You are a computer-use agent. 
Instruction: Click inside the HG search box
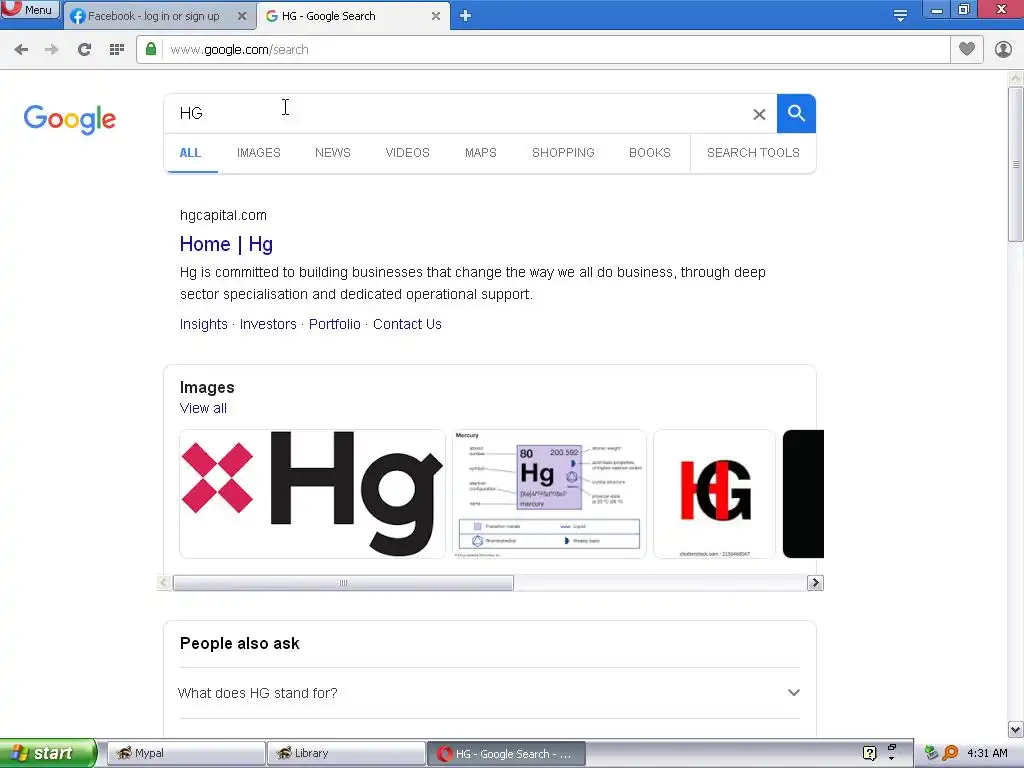tap(457, 113)
